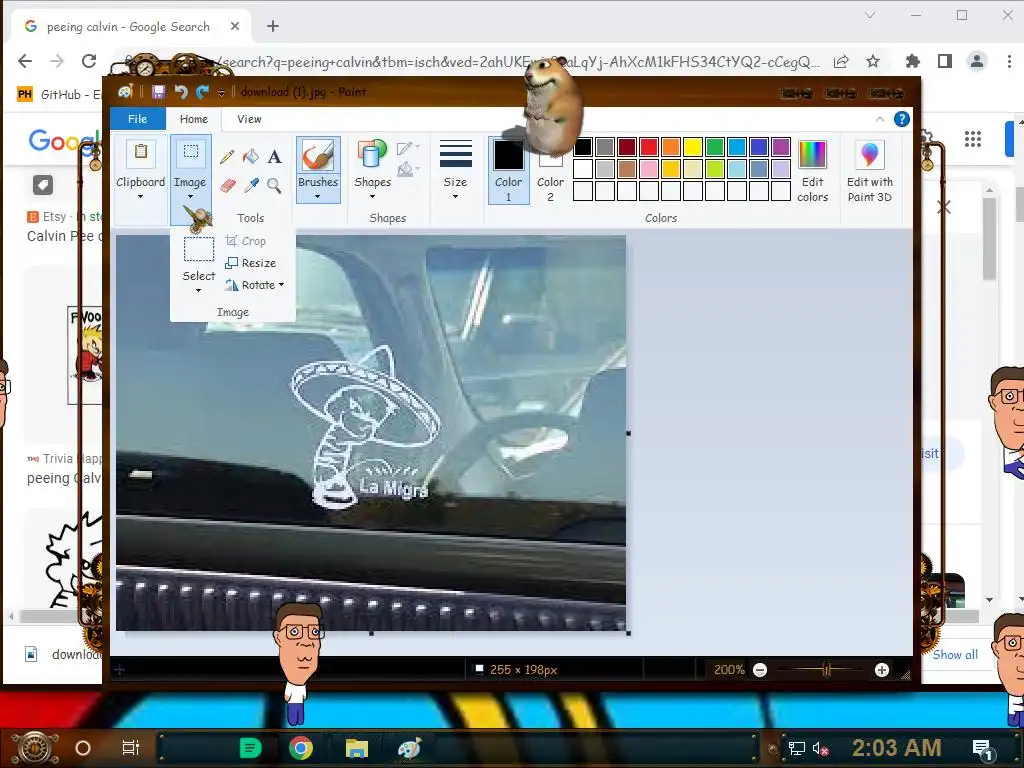This screenshot has width=1024, height=768.
Task: Select the Pencil tool in Paint
Action: coord(227,157)
